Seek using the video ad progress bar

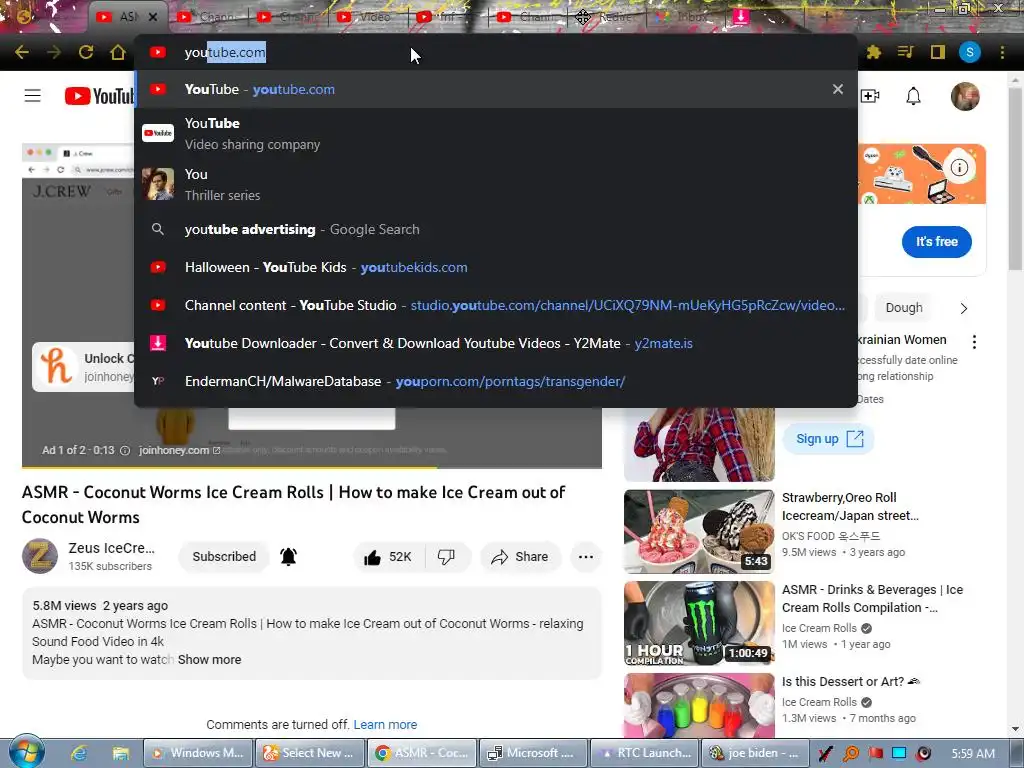point(312,467)
